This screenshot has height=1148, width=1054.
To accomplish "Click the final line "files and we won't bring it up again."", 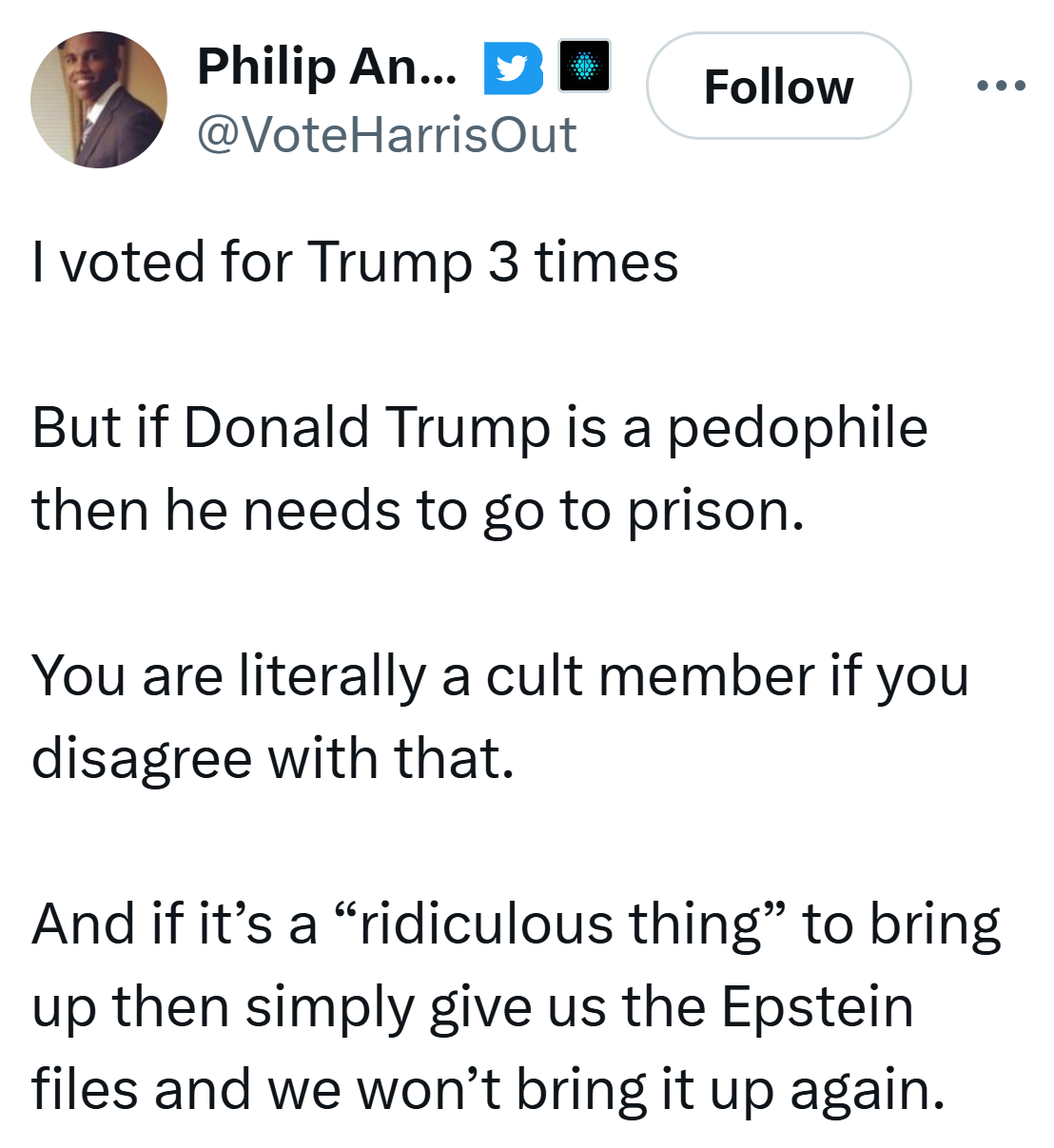I will coord(489,1091).
